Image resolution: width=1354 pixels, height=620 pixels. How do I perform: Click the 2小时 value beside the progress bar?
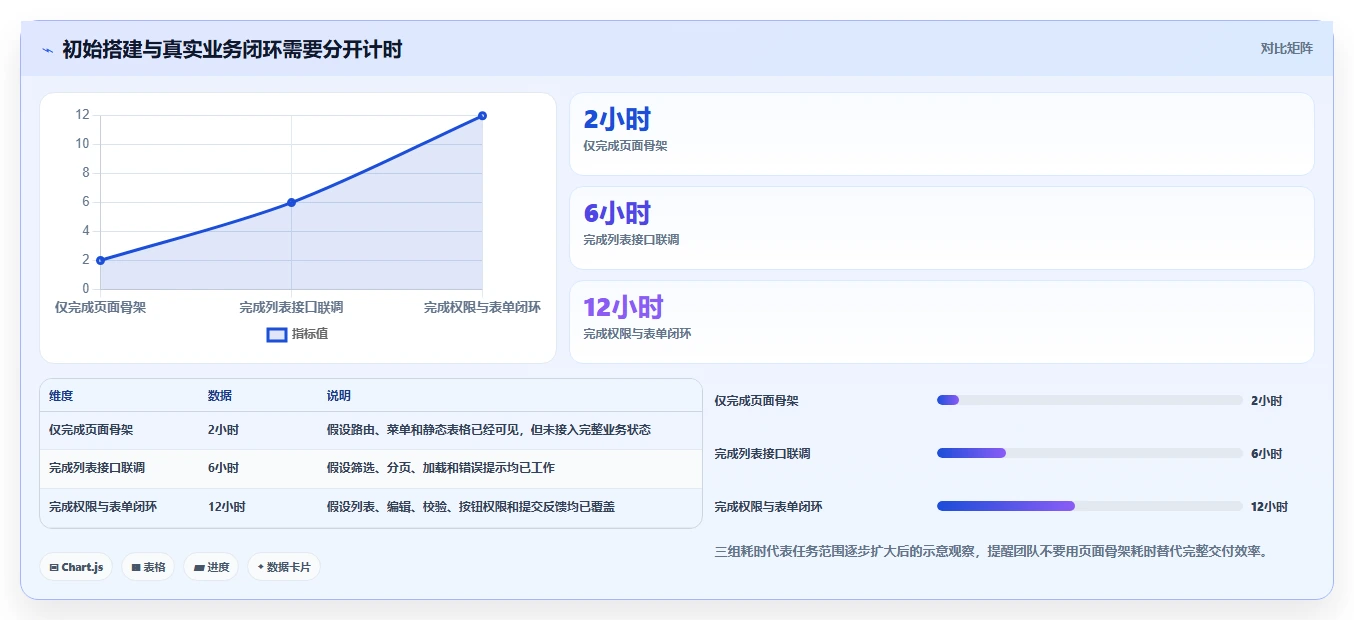coord(1266,401)
